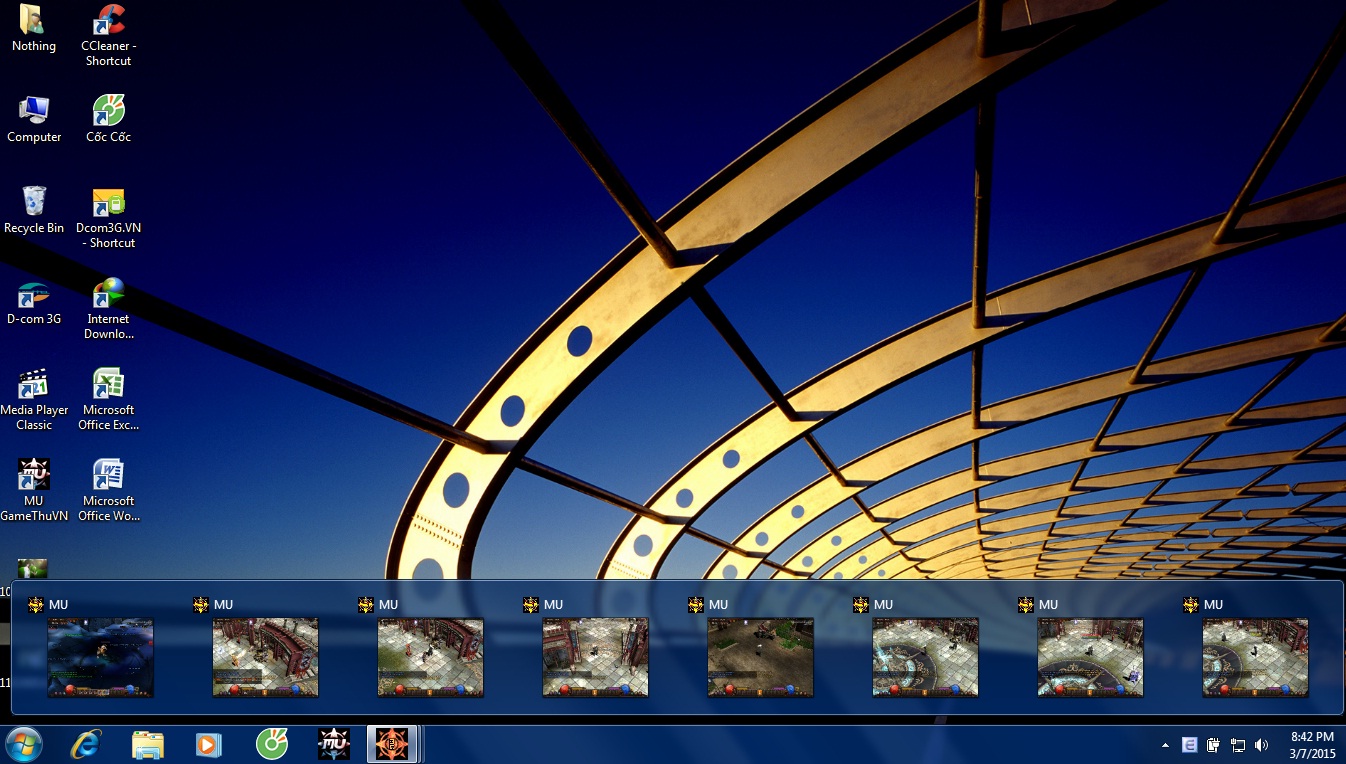Launch Internet Explorer from the taskbar
The height and width of the screenshot is (764, 1346).
(87, 745)
